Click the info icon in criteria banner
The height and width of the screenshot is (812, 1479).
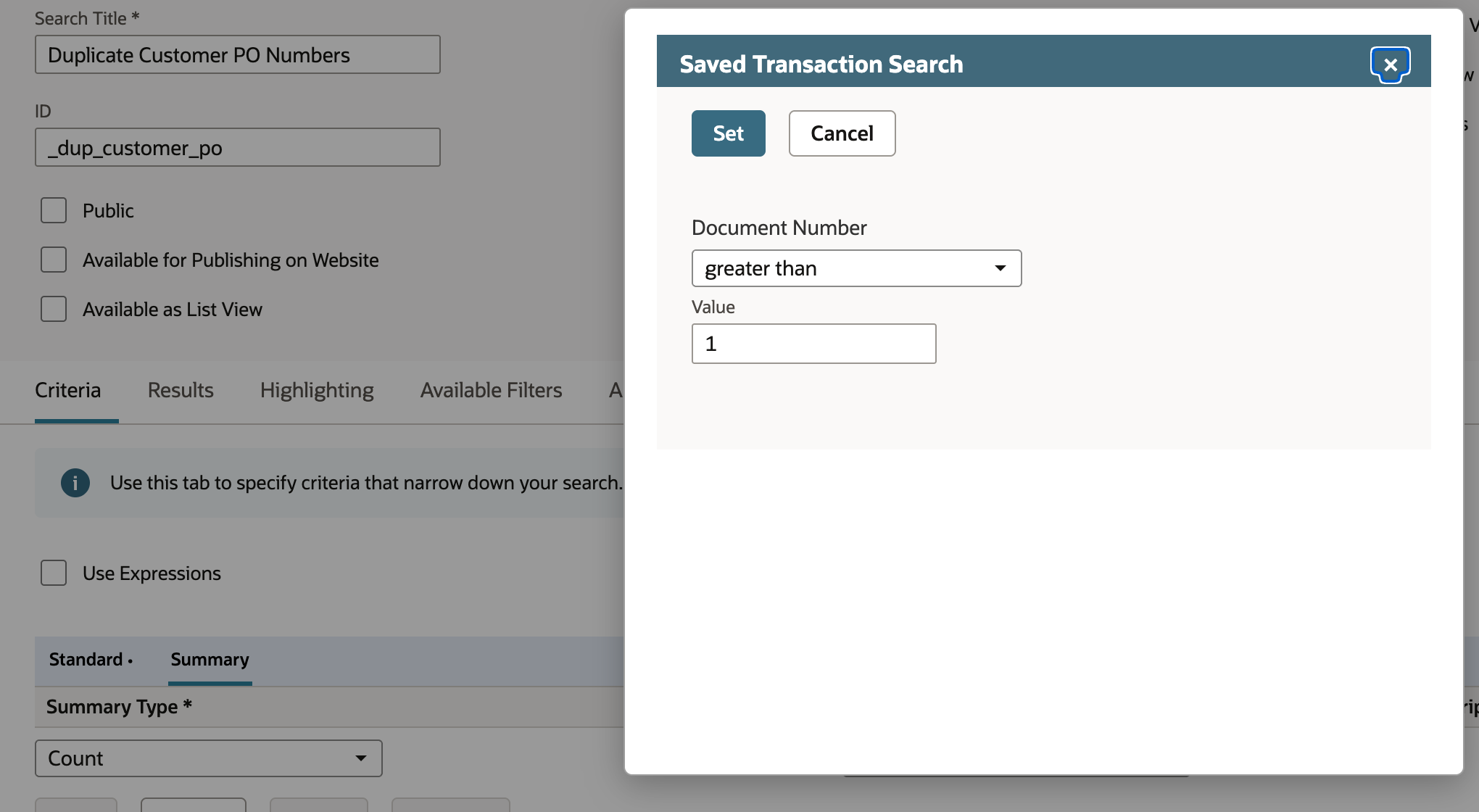[75, 483]
